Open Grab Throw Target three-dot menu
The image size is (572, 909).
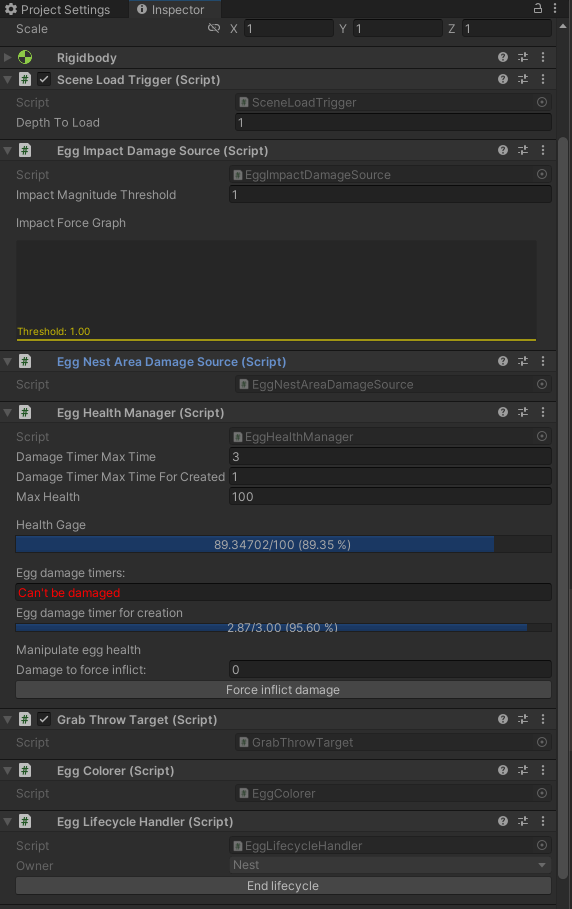point(543,719)
